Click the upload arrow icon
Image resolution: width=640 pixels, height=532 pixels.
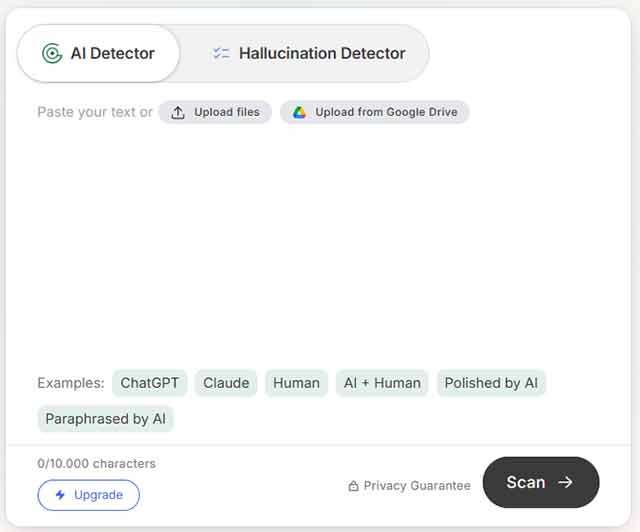tap(178, 112)
